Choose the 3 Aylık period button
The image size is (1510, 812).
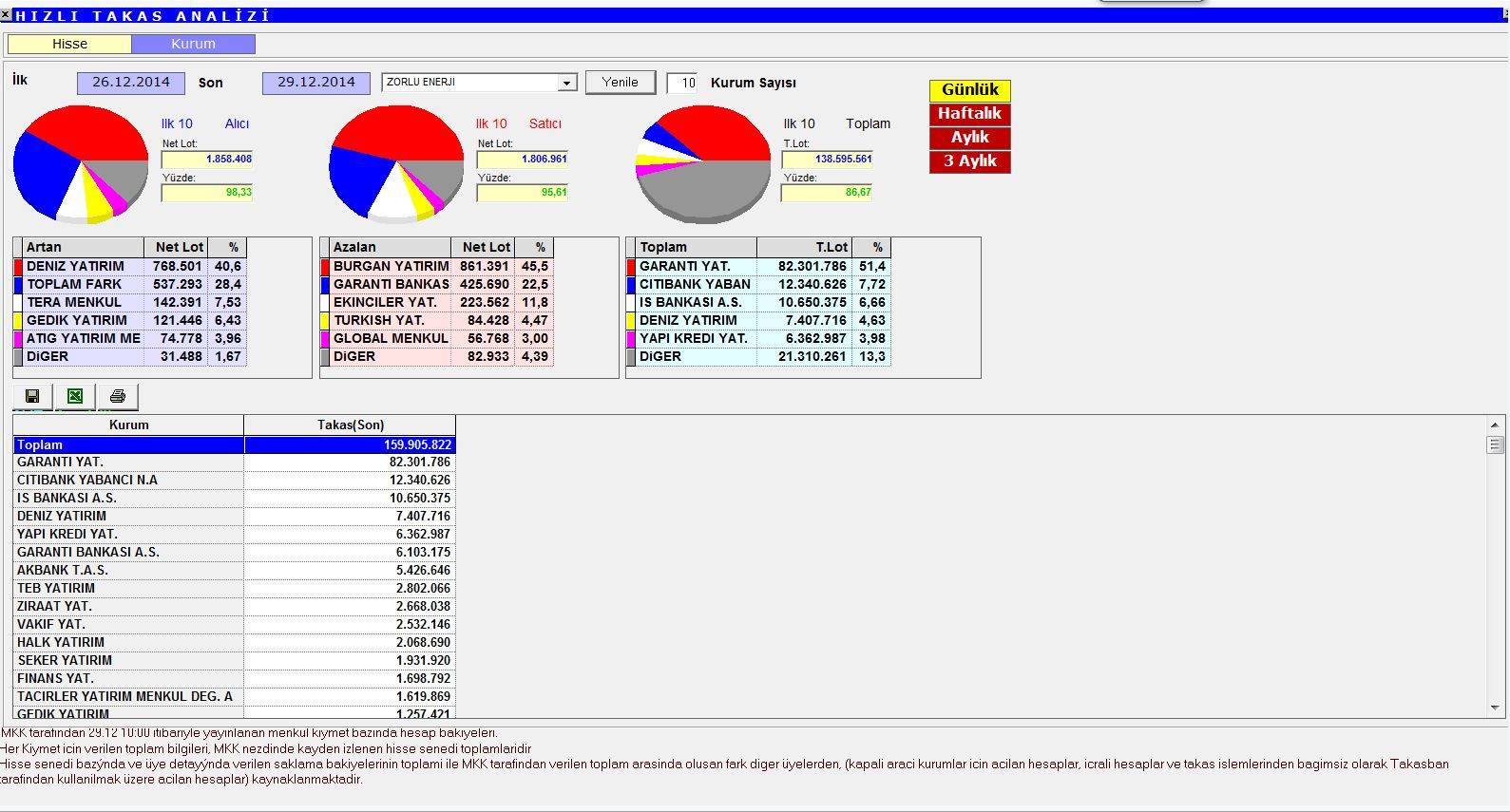(x=969, y=161)
